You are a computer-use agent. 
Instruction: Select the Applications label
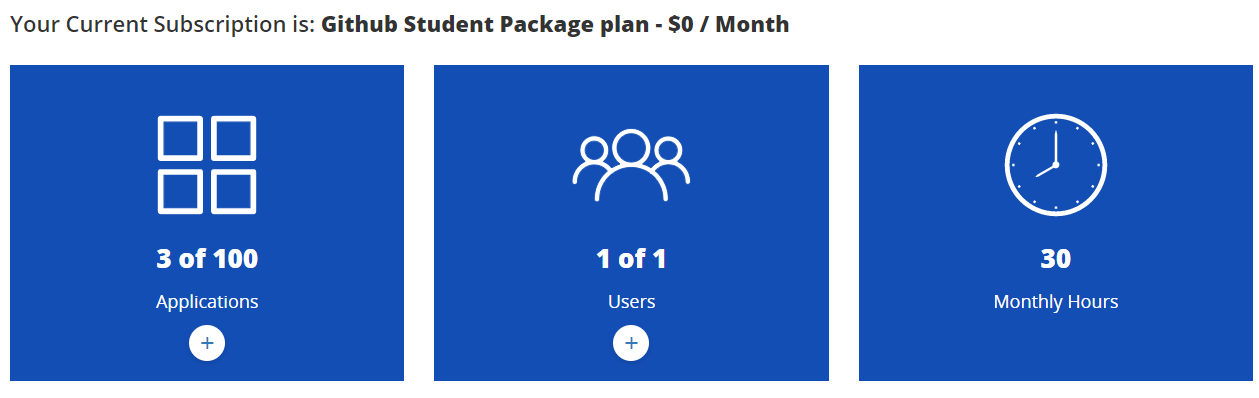point(207,301)
